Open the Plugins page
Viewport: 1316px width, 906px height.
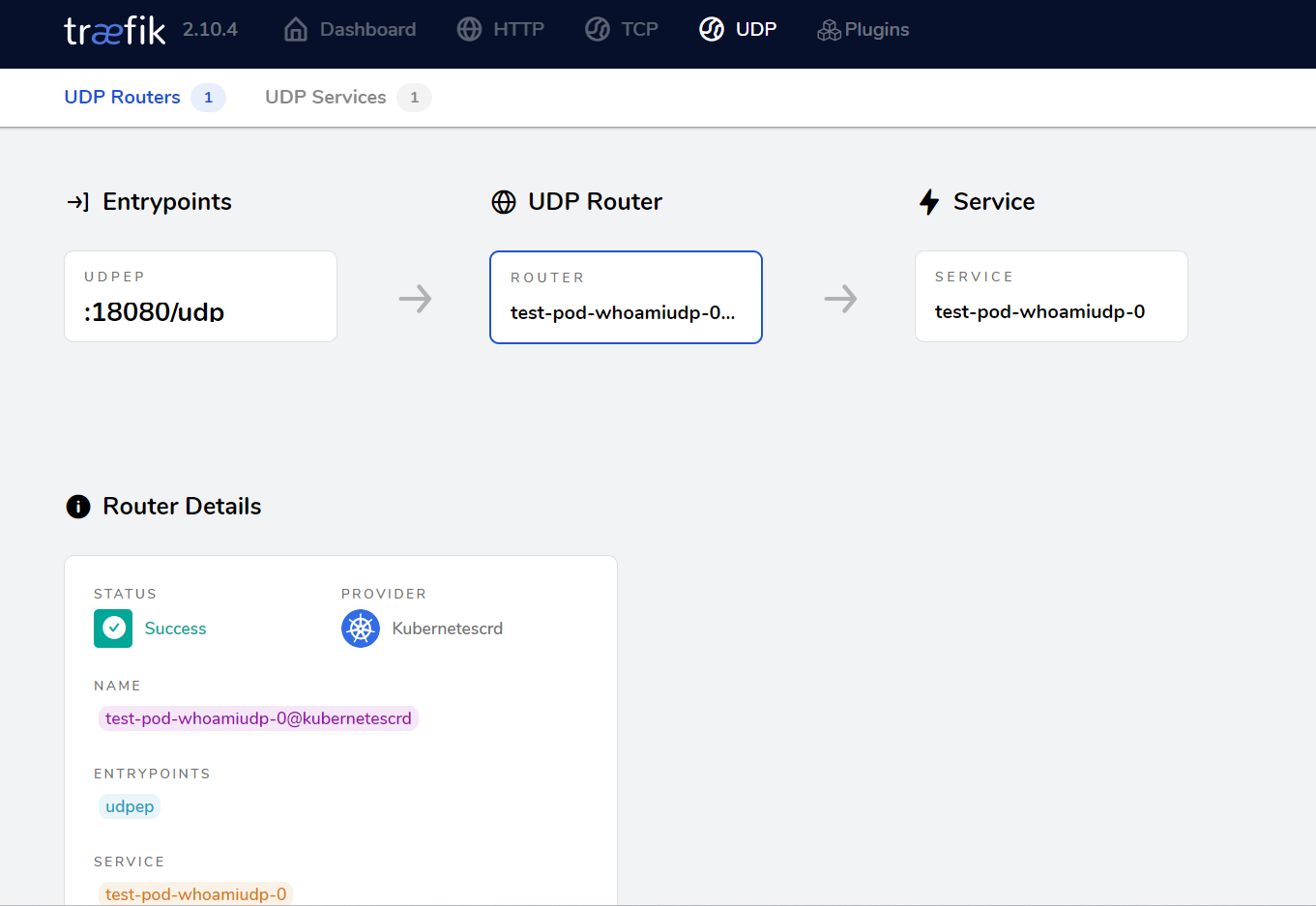(x=877, y=30)
